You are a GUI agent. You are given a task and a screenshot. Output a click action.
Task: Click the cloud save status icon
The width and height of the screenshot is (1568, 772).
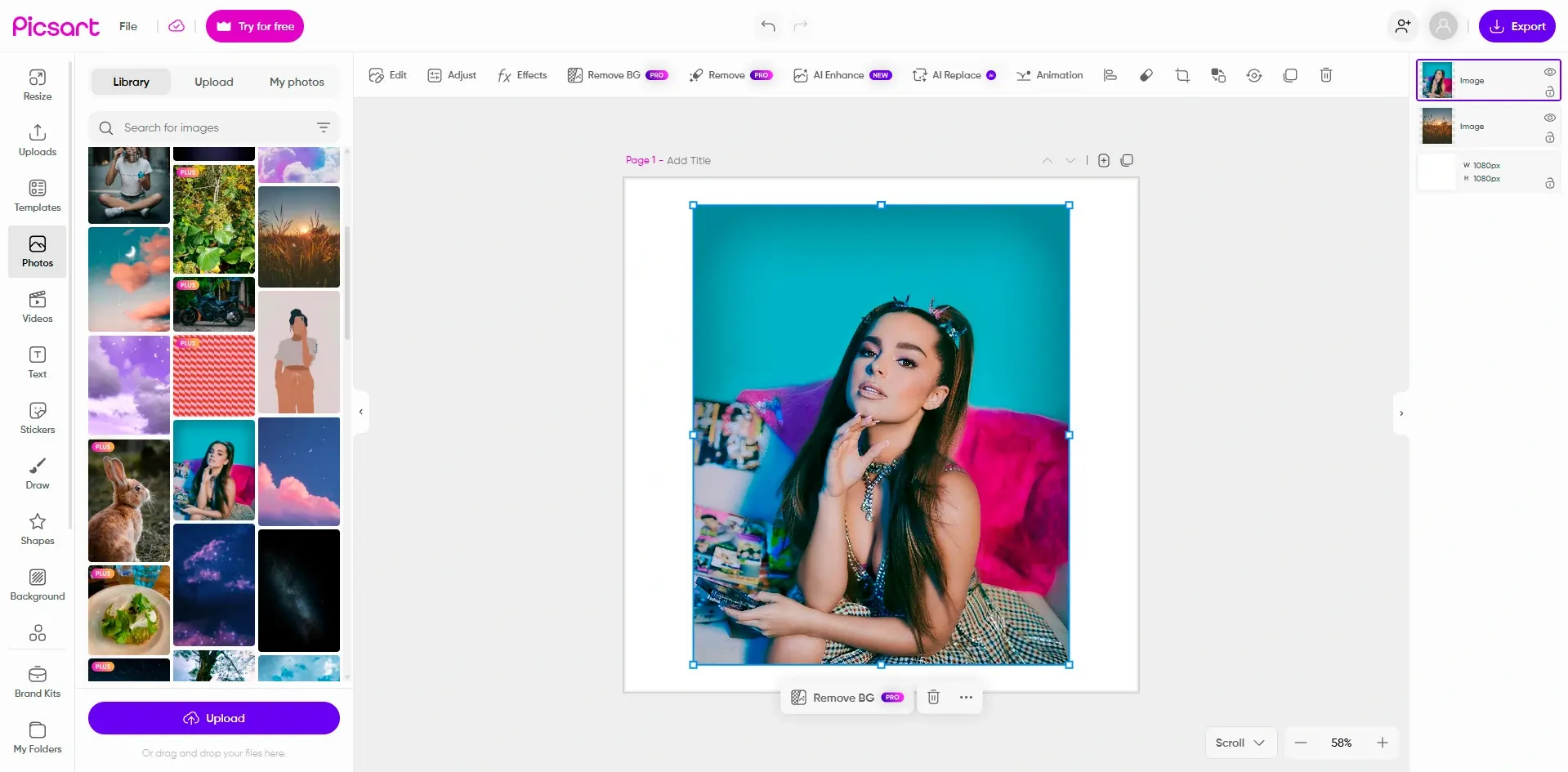pyautogui.click(x=176, y=26)
